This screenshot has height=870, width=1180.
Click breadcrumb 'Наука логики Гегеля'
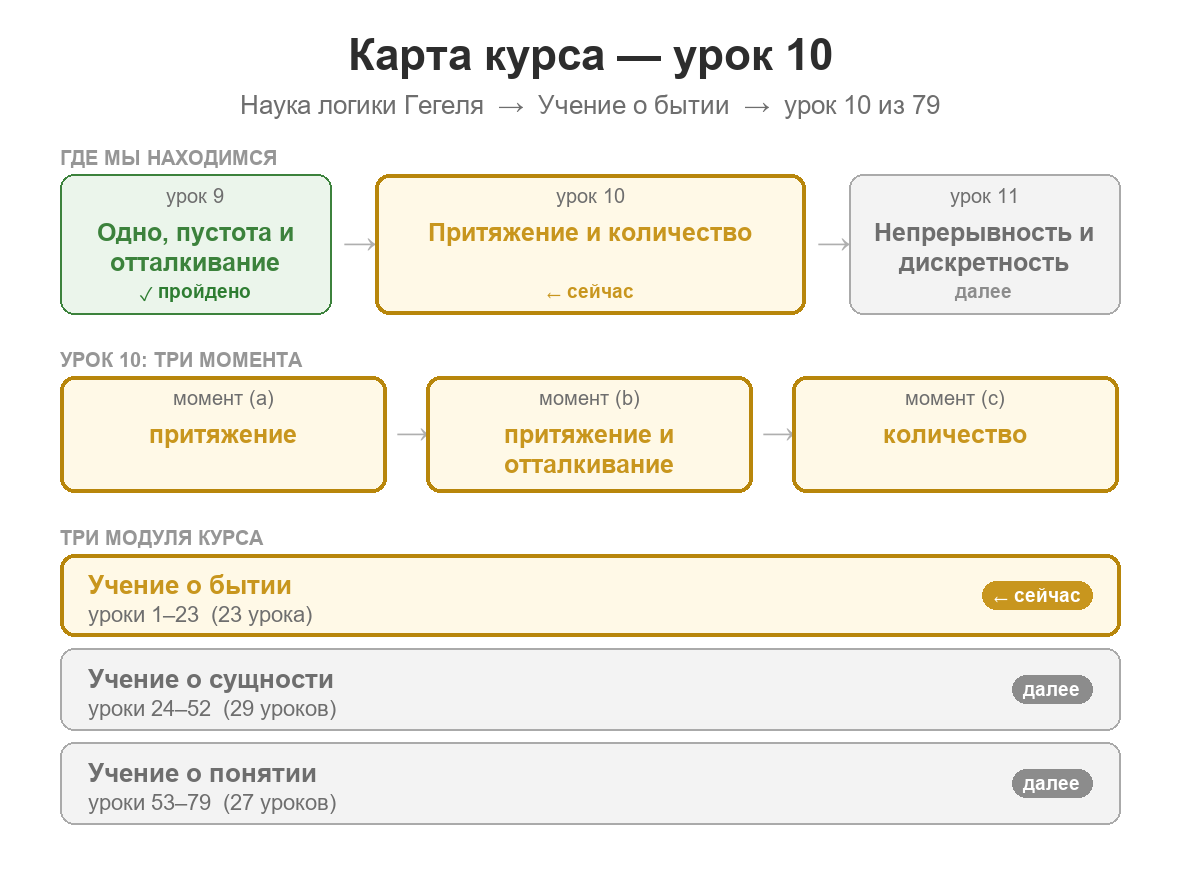362,105
